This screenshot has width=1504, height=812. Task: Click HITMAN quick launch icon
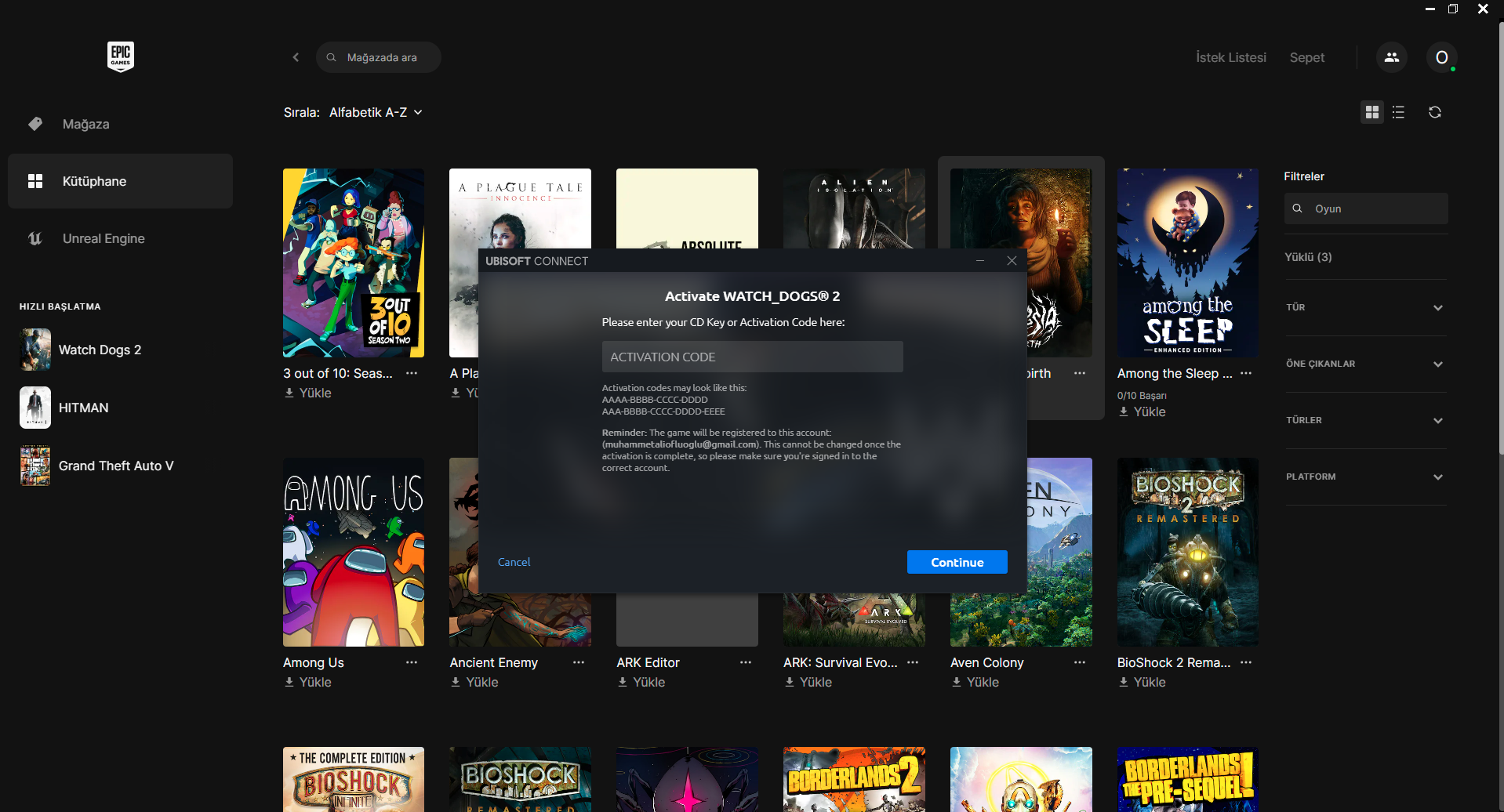35,408
